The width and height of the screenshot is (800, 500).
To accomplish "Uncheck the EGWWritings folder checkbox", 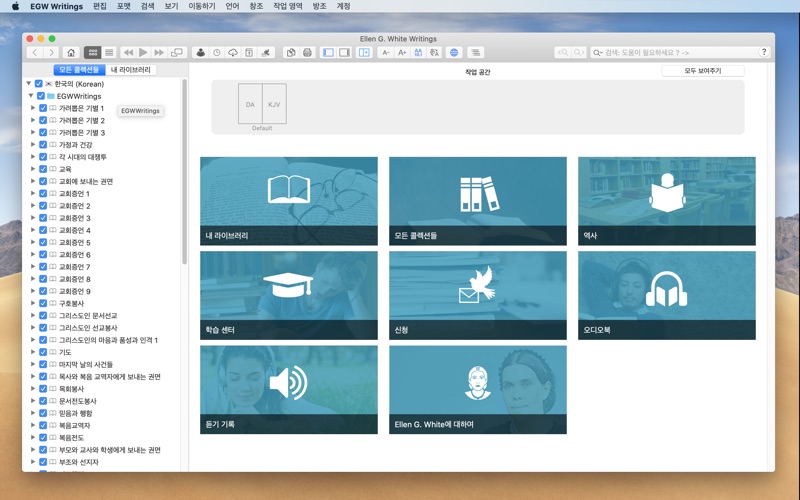I will tap(41, 96).
